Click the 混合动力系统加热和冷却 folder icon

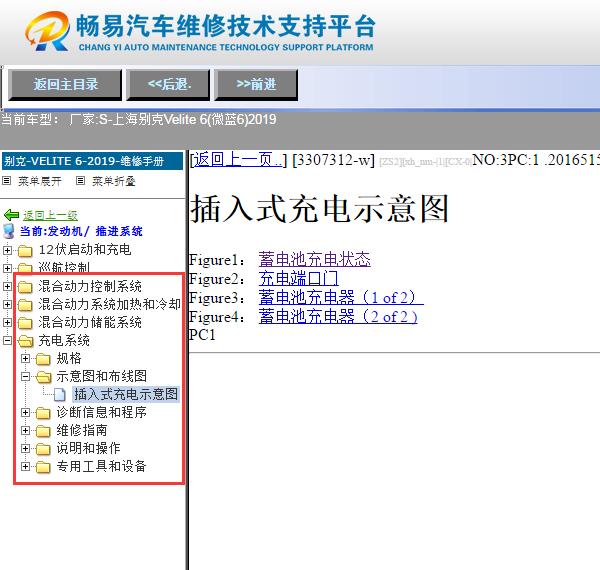tap(25, 305)
